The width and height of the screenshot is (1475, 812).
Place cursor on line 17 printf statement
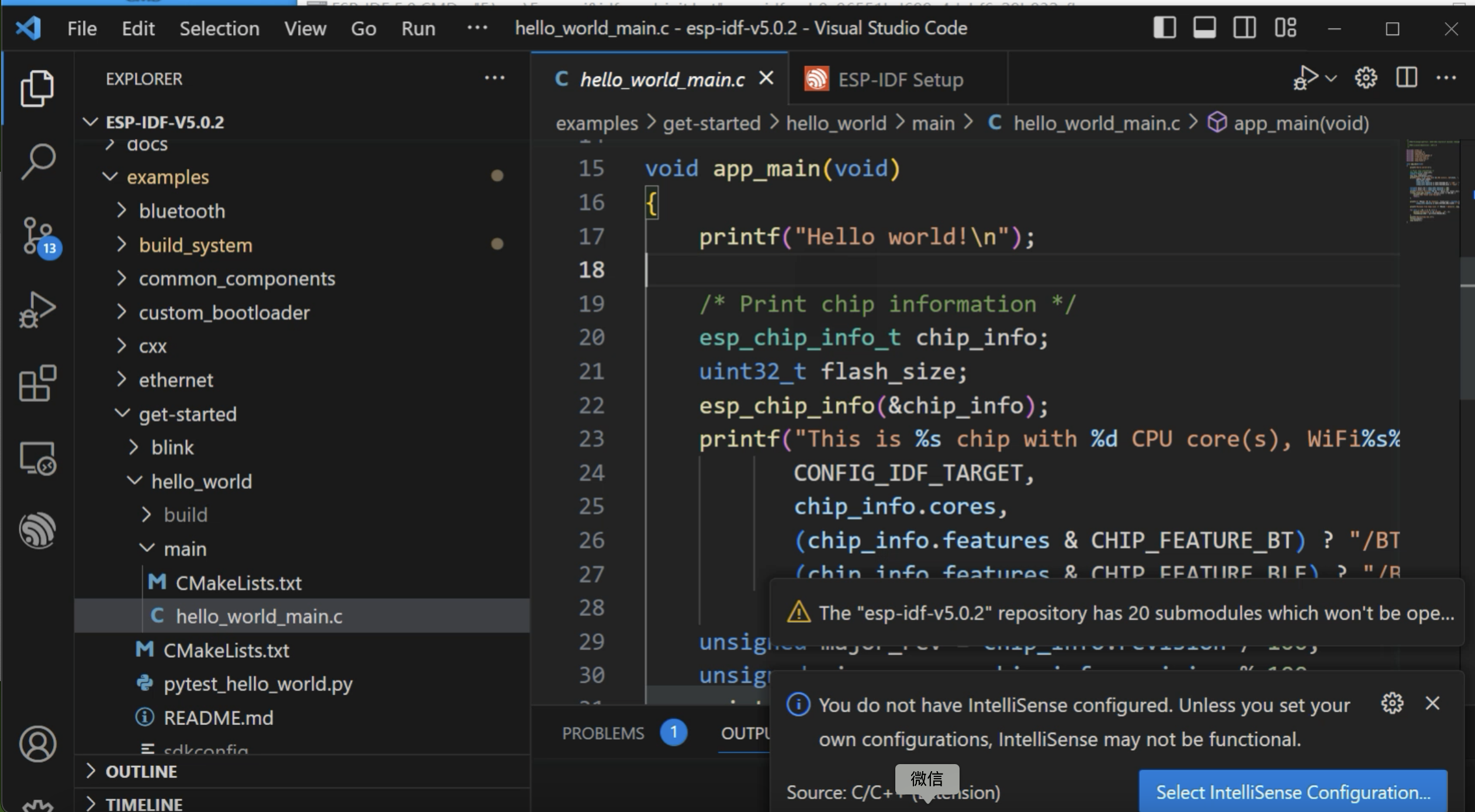(x=867, y=237)
